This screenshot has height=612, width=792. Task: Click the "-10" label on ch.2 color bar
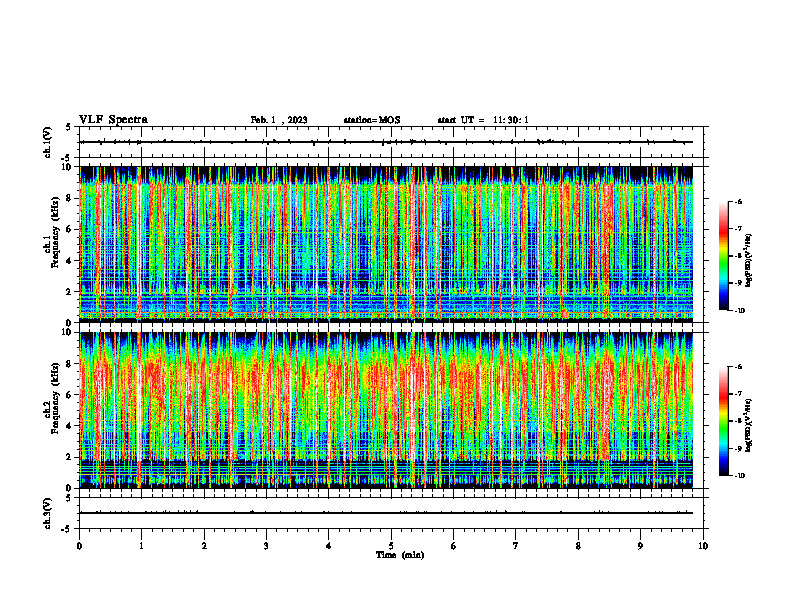(739, 476)
